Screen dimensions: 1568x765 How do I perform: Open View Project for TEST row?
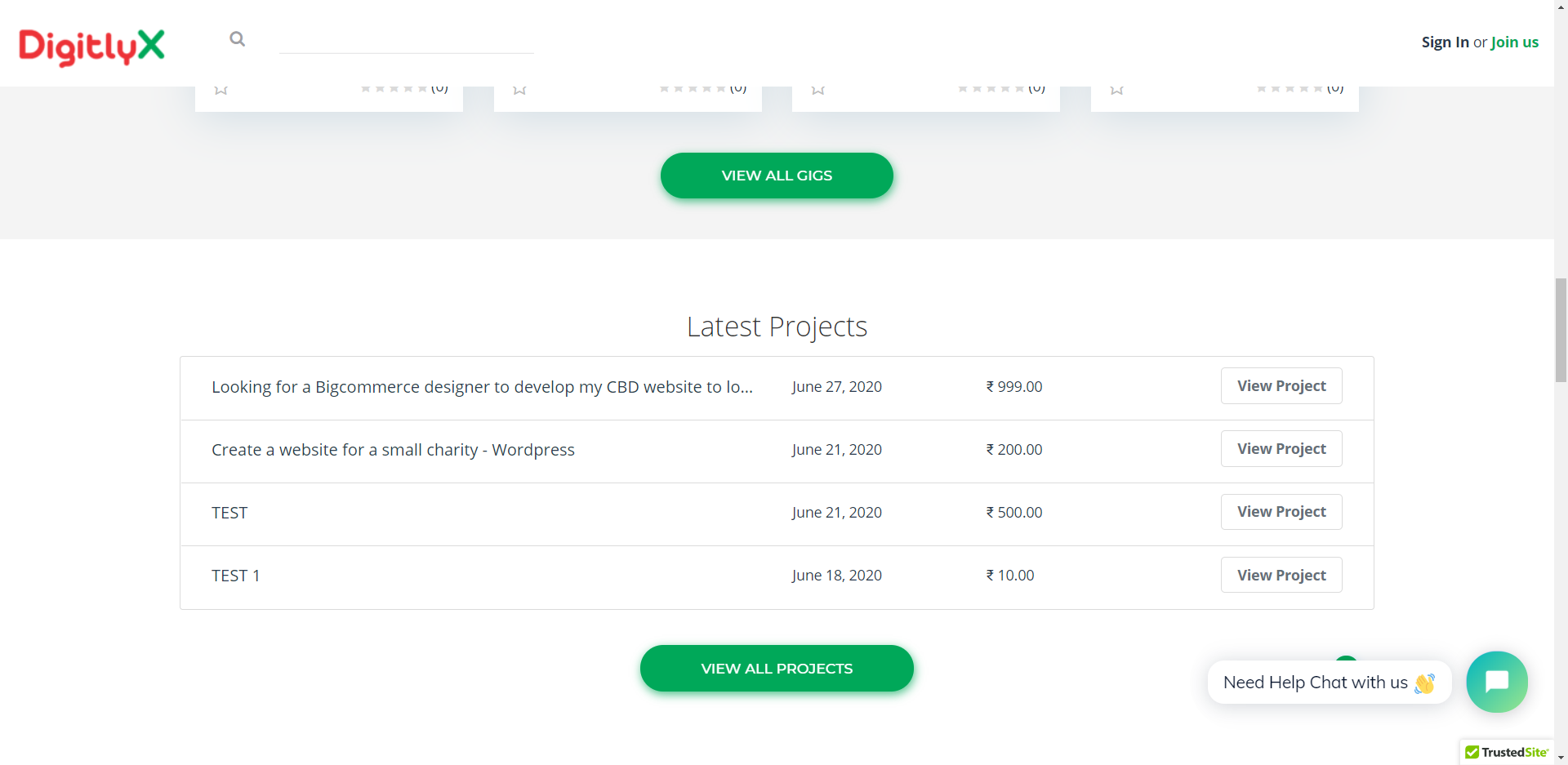coord(1281,512)
